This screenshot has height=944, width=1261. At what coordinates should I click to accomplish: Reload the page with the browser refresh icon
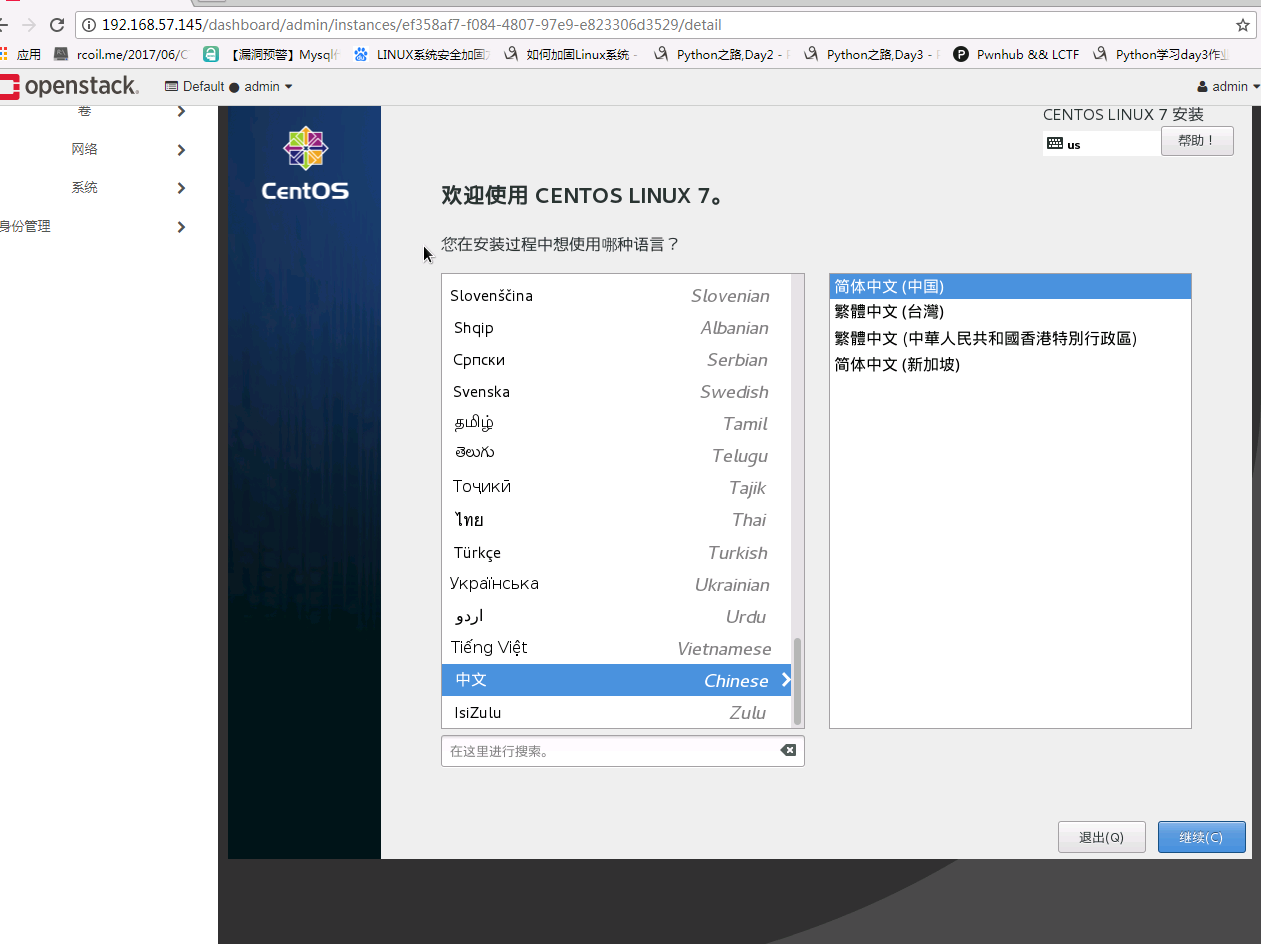point(56,25)
